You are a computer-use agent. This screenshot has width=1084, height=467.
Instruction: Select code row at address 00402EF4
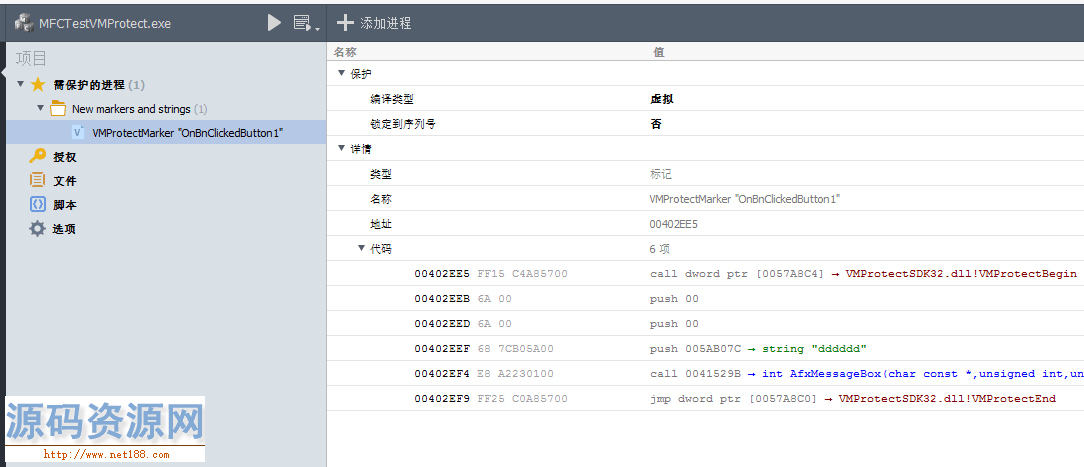(x=705, y=373)
